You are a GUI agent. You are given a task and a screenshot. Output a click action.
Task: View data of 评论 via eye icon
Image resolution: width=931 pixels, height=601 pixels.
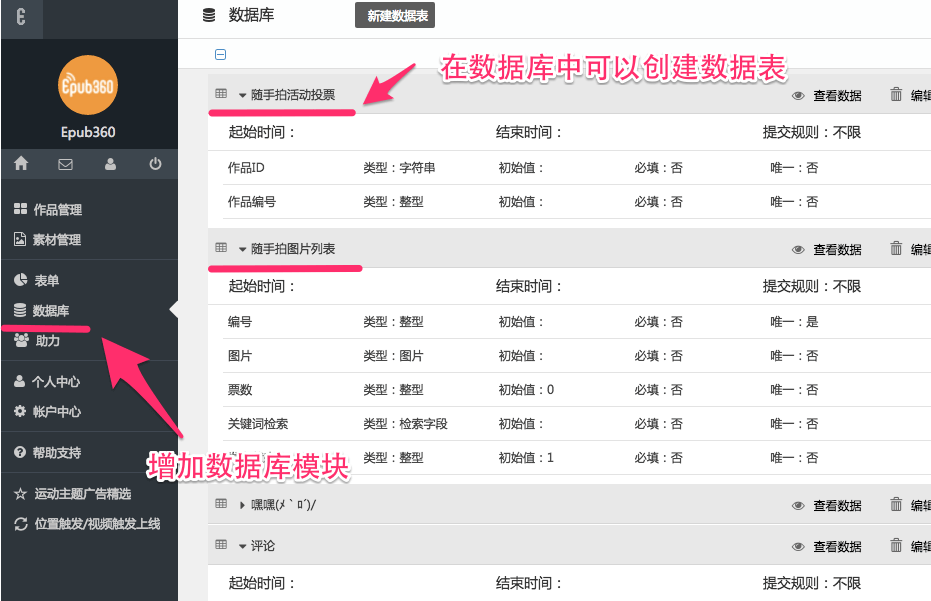[x=799, y=547]
